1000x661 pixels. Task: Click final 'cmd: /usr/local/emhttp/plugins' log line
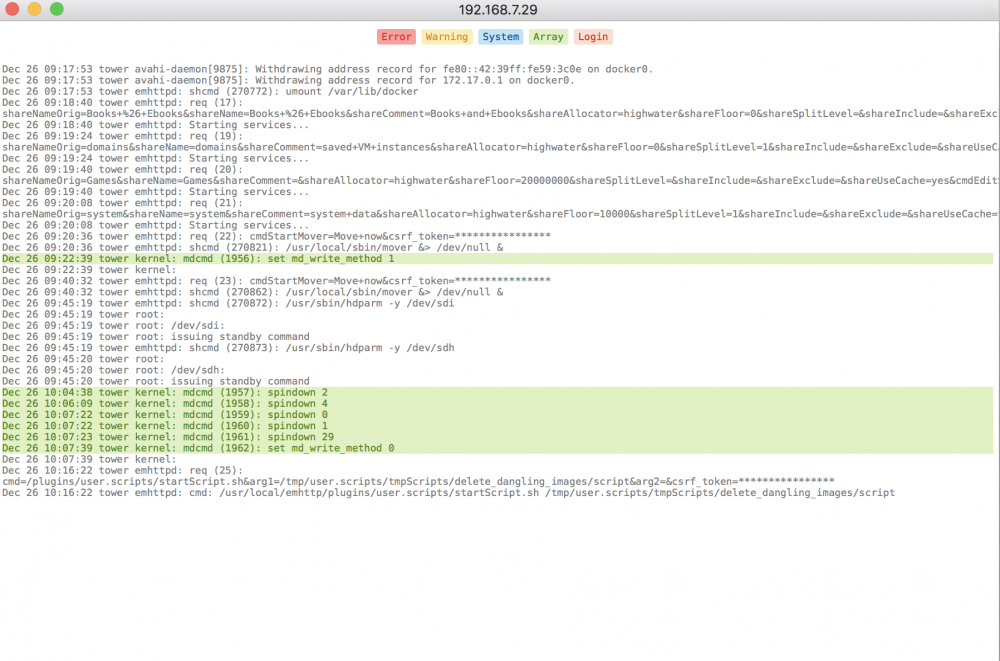coord(448,493)
